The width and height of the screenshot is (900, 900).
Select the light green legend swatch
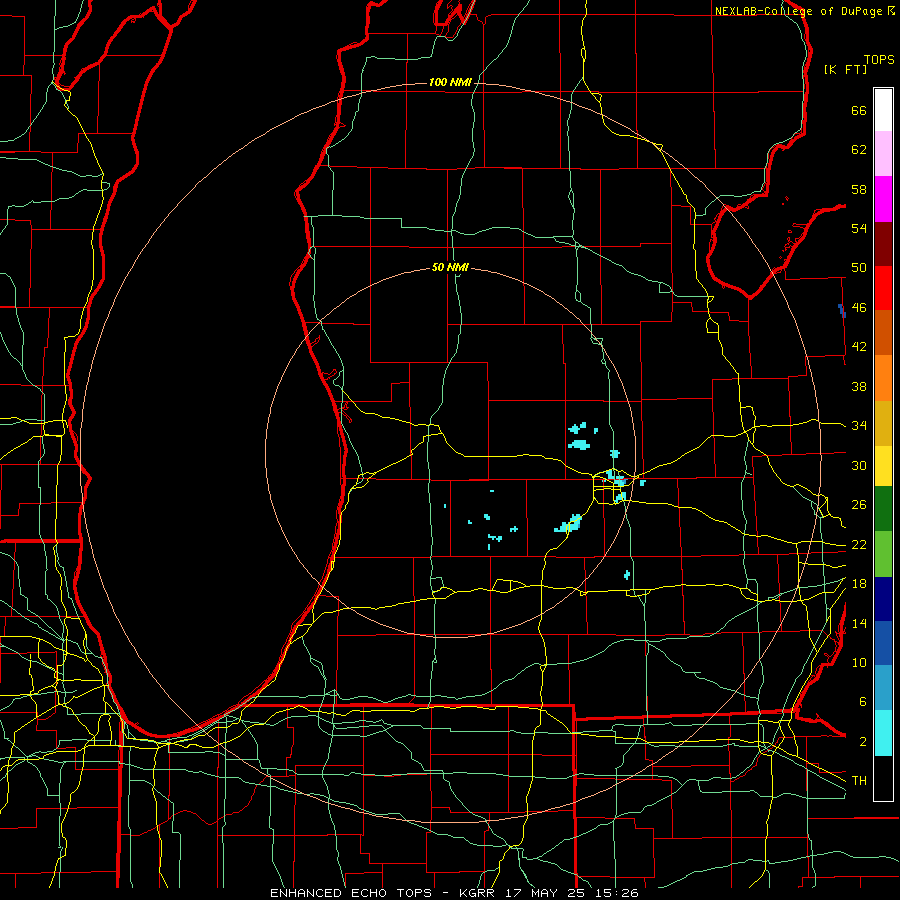coord(883,554)
